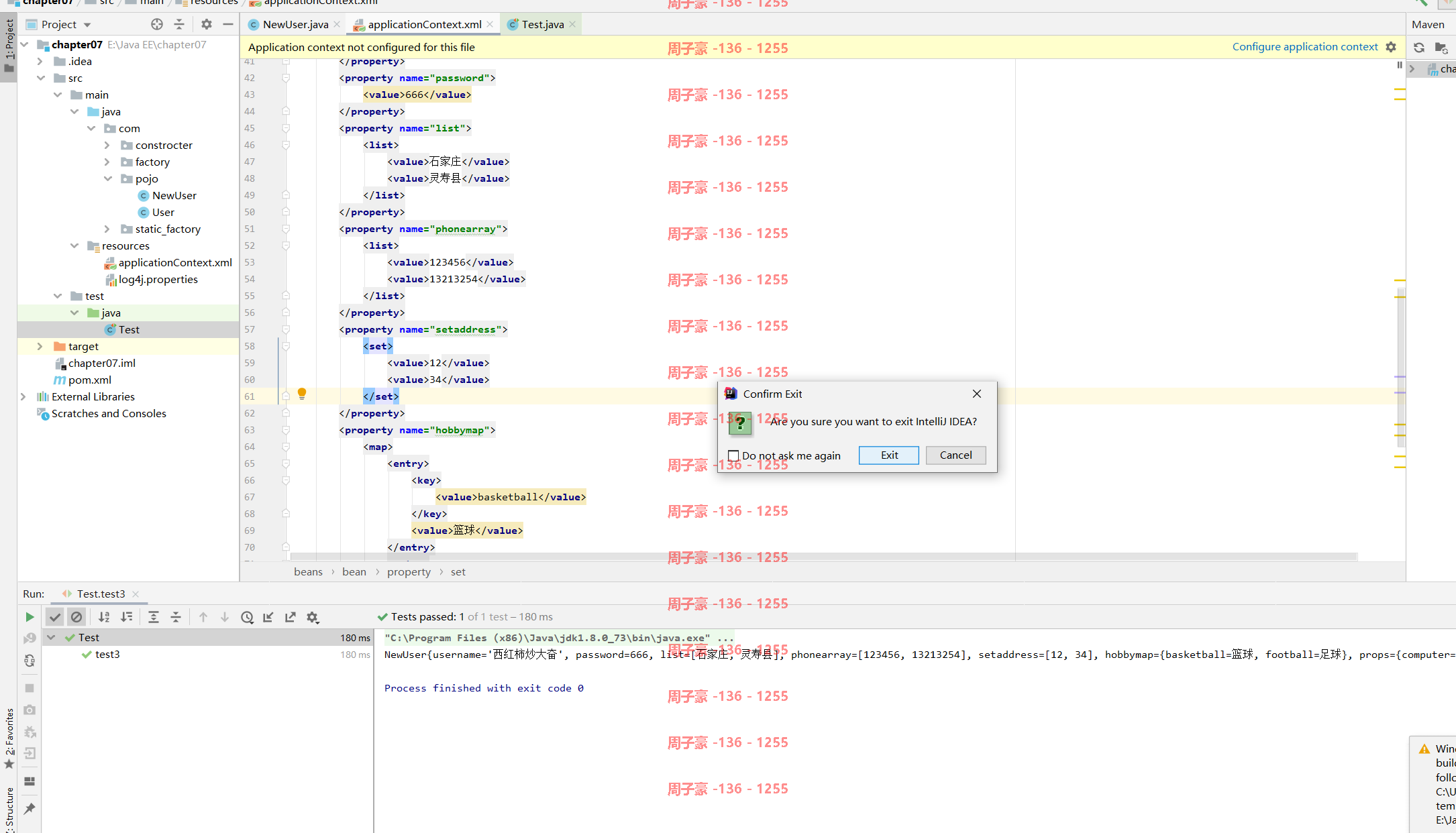Expand the target folder

tap(40, 346)
